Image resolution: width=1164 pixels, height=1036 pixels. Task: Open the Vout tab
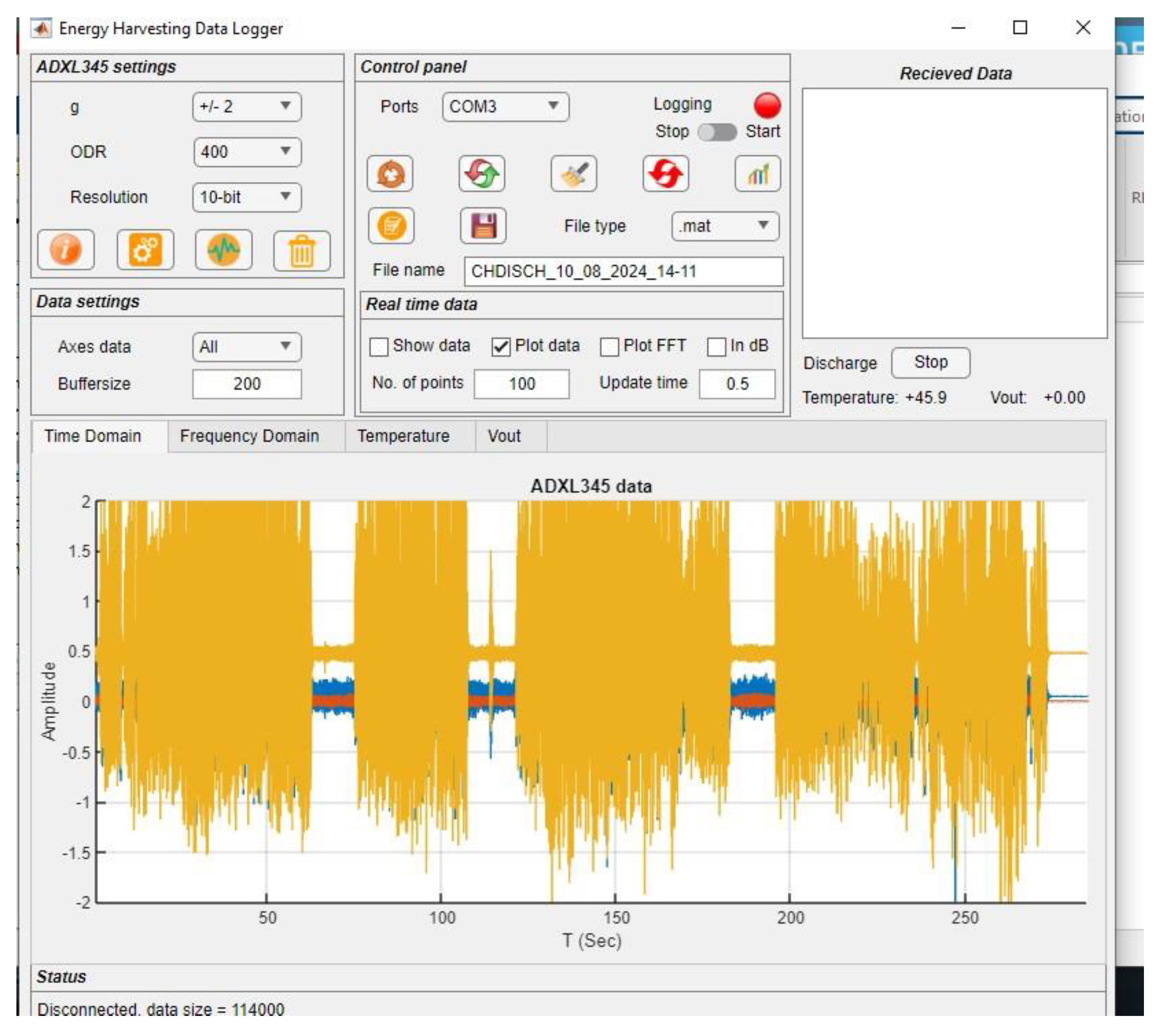[x=504, y=436]
